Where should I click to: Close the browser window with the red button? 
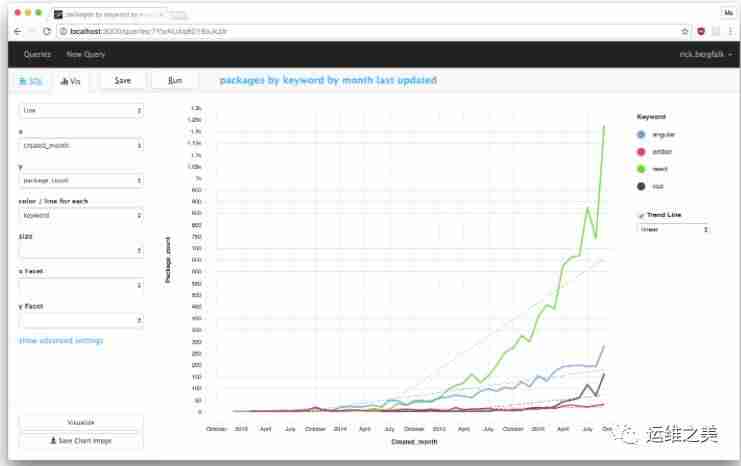click(17, 13)
